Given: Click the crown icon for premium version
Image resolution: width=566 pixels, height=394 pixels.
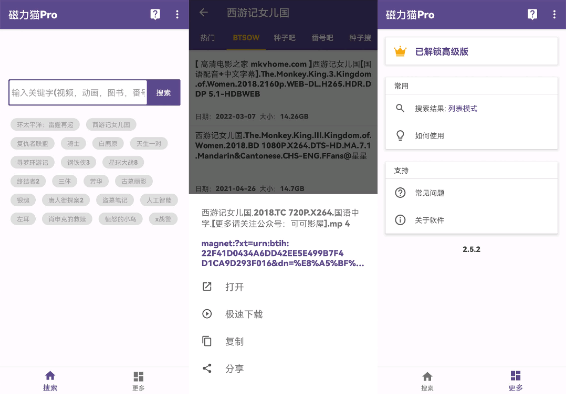Looking at the screenshot, I should click(400, 52).
